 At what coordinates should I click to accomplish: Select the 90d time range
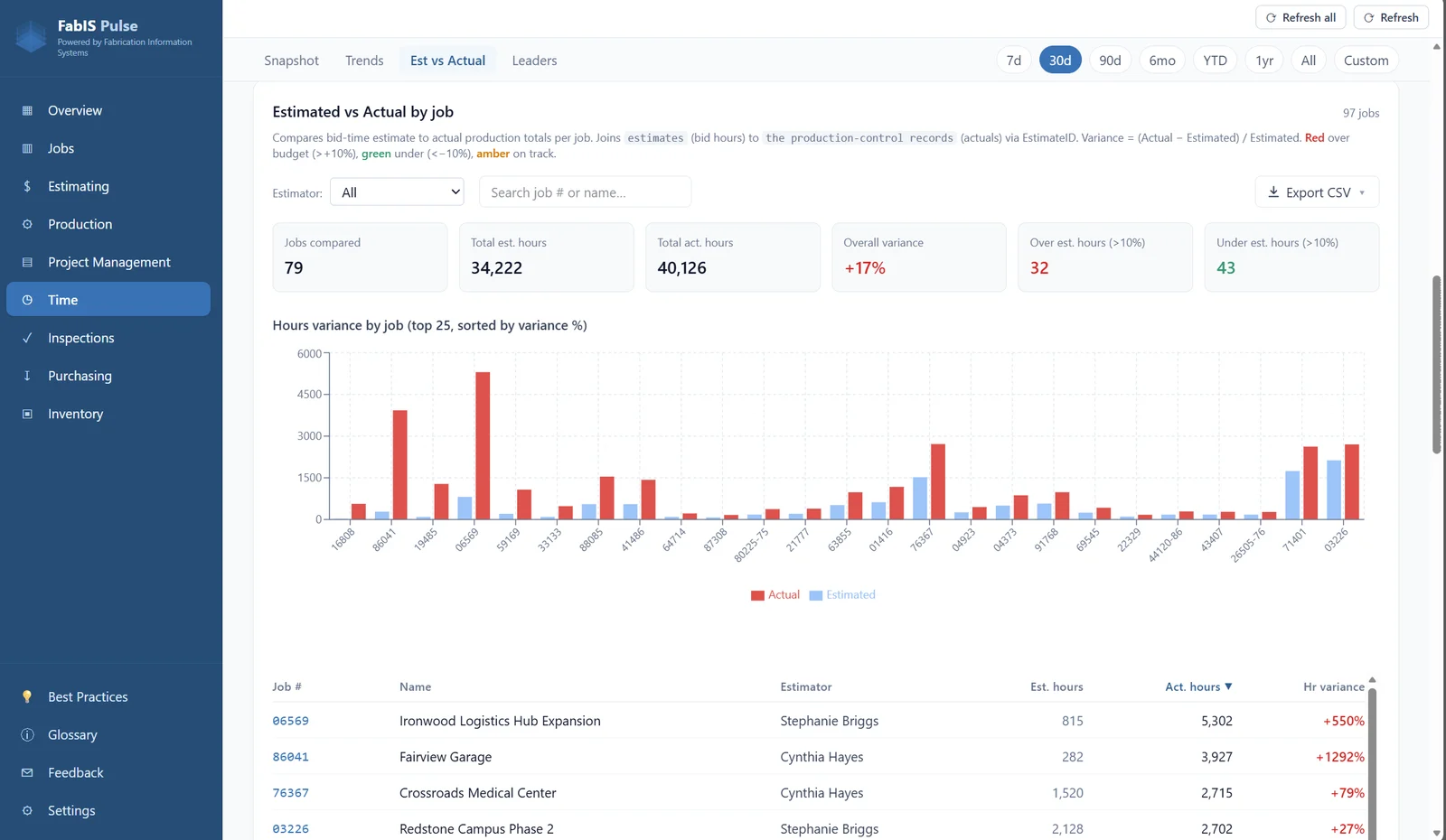tap(1110, 61)
